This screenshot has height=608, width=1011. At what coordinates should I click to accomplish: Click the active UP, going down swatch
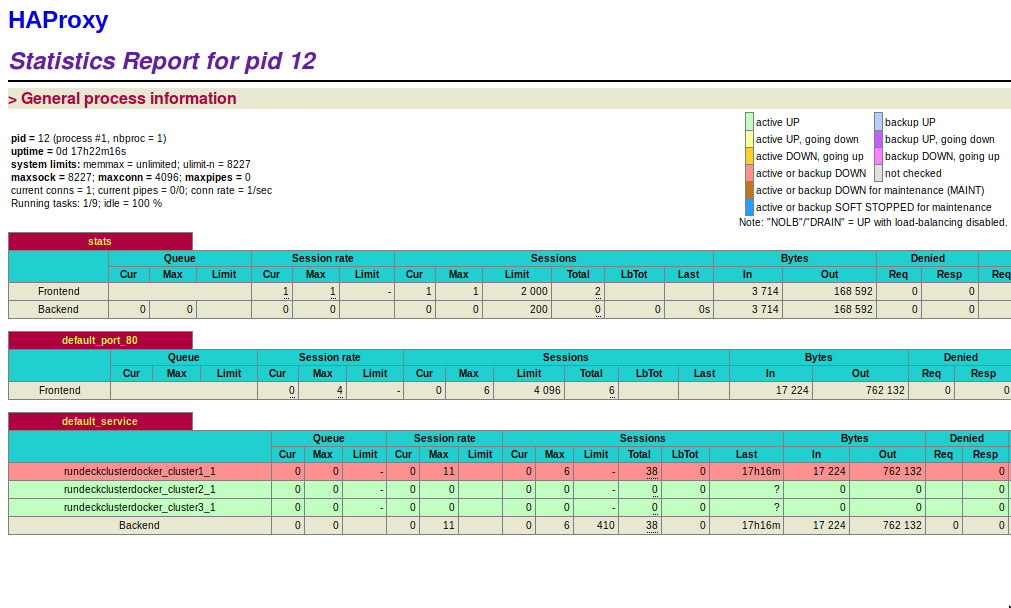point(749,139)
